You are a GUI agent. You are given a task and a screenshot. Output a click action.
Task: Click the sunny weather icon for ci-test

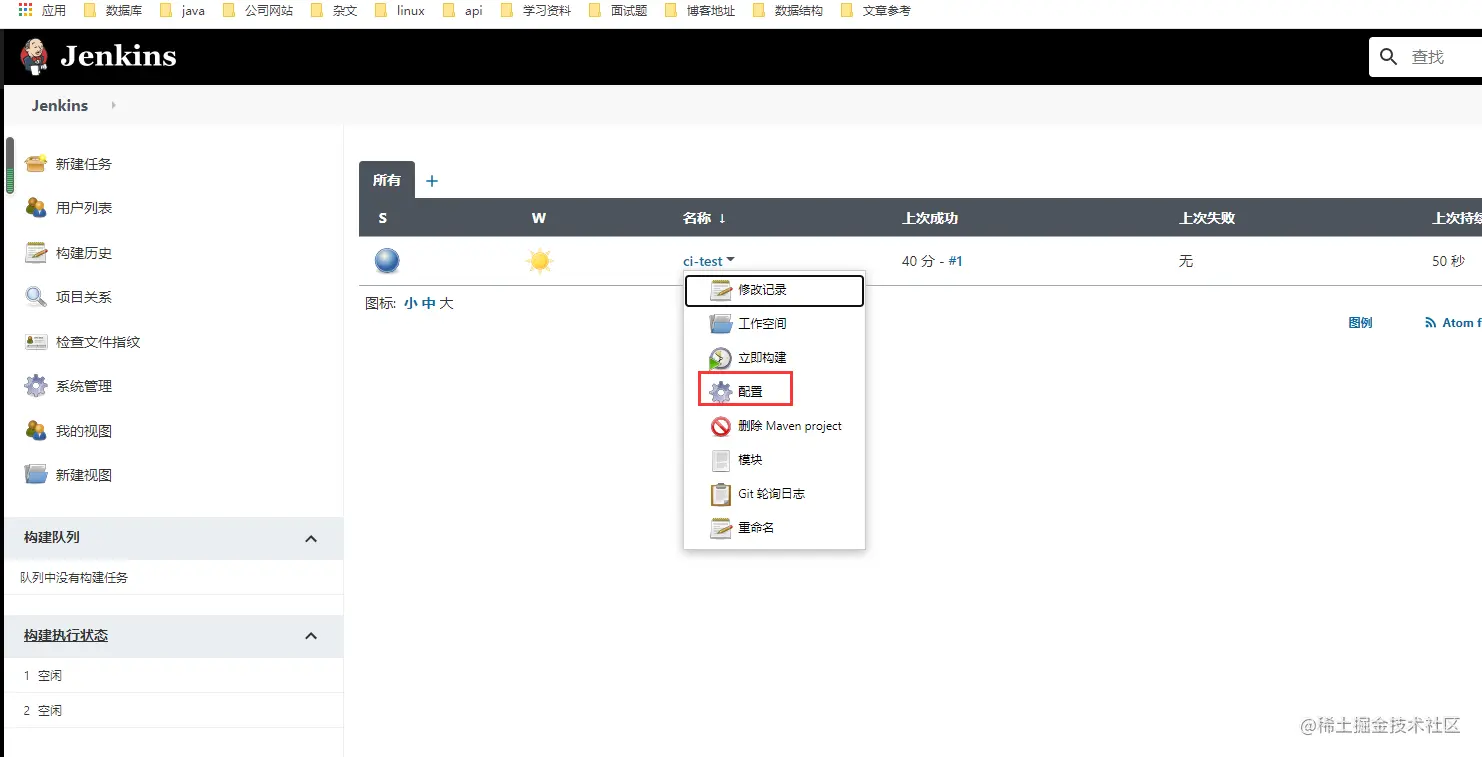pyautogui.click(x=540, y=261)
